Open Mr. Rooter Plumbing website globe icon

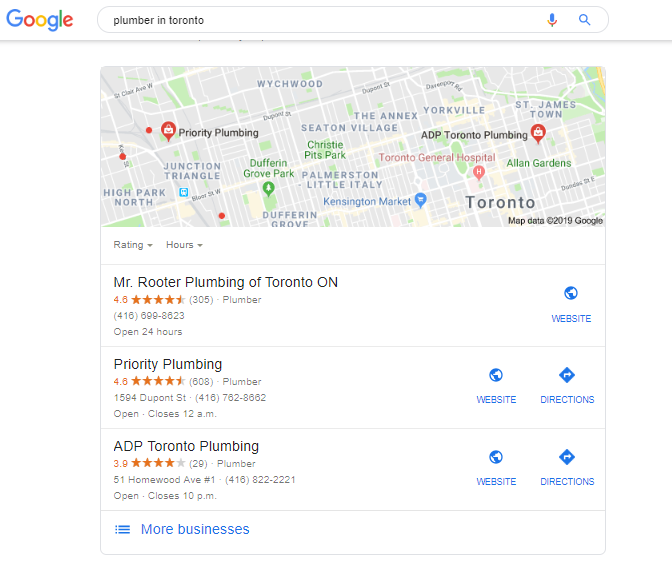pos(570,293)
